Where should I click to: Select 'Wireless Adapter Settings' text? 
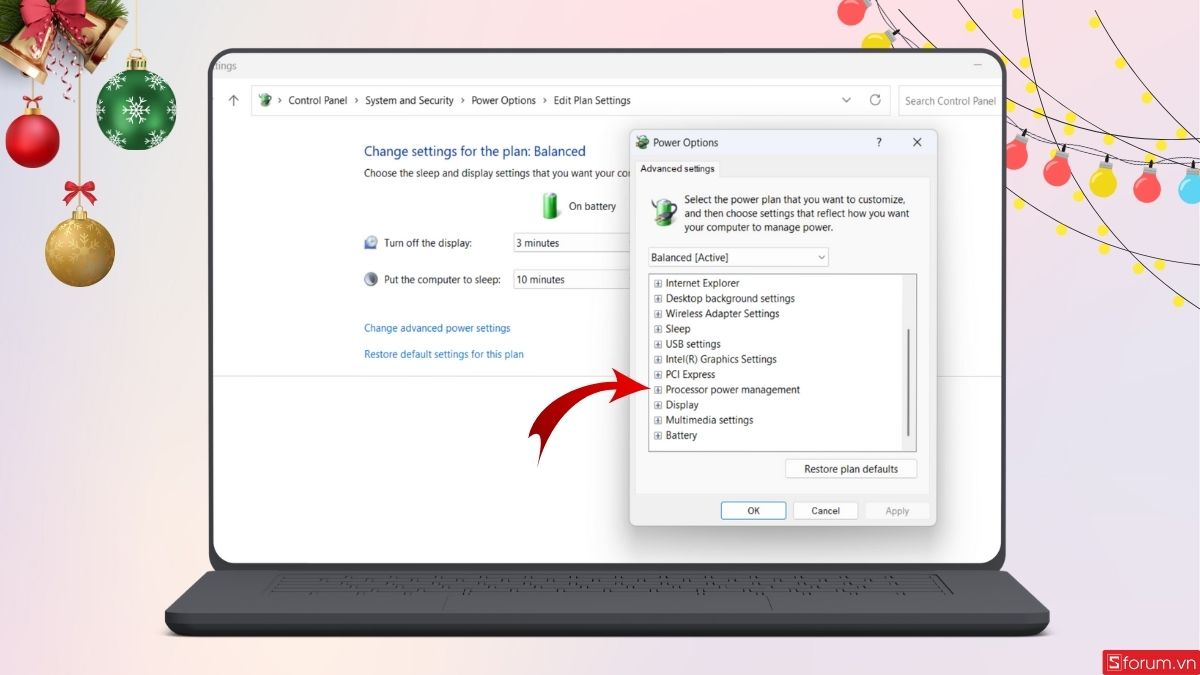pyautogui.click(x=722, y=314)
